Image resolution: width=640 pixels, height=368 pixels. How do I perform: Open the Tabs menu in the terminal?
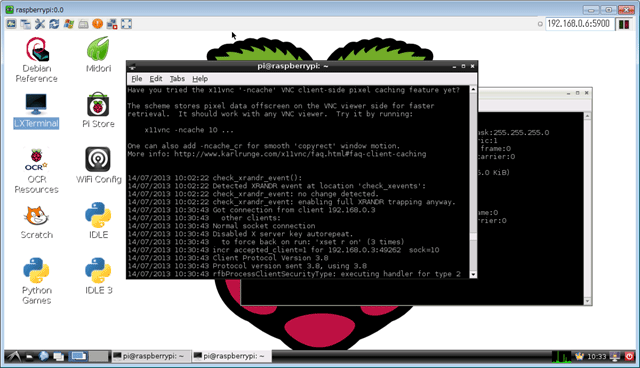[177, 79]
